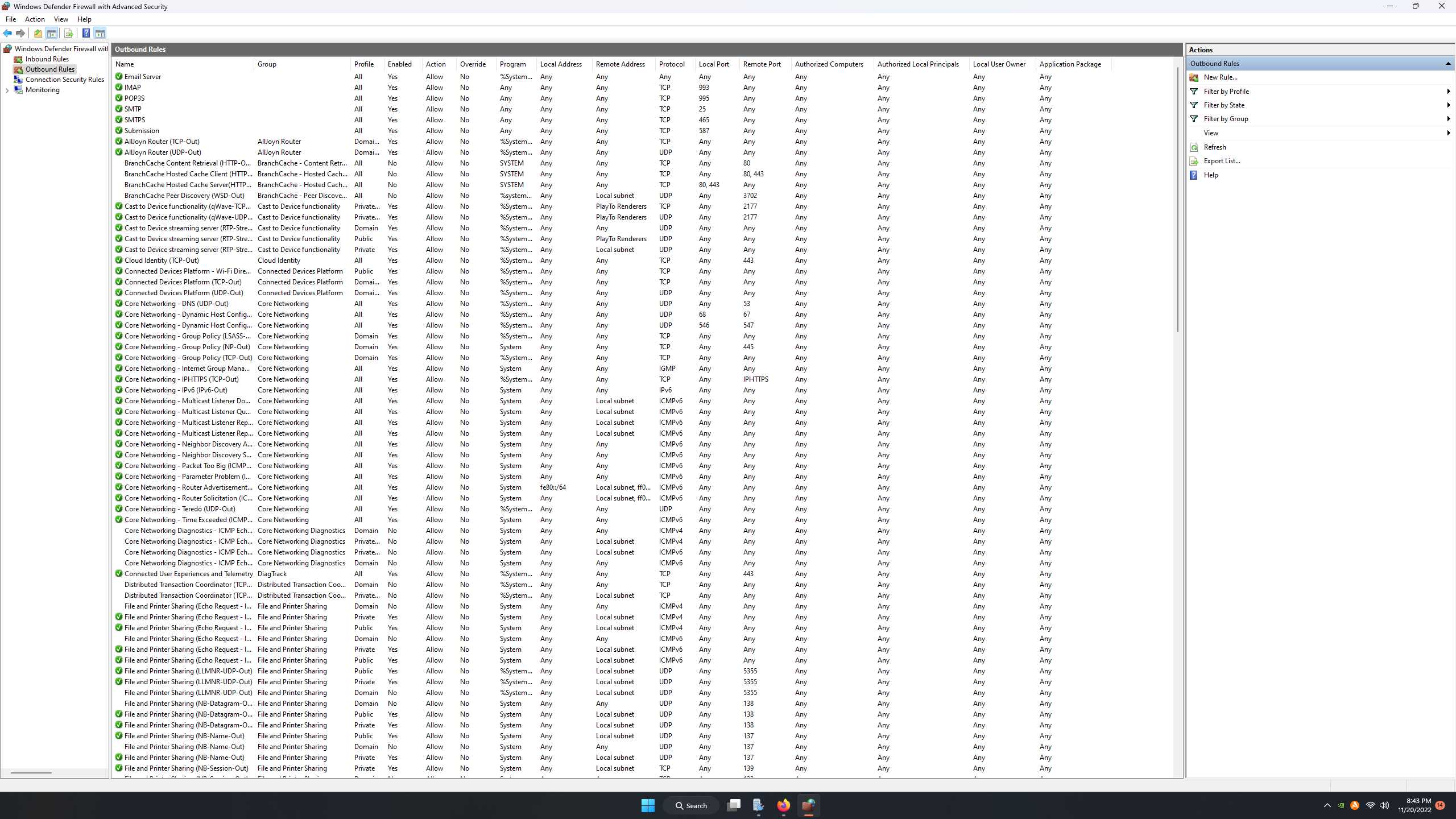Open Task View from the taskbar
Image resolution: width=1456 pixels, height=819 pixels.
(734, 805)
